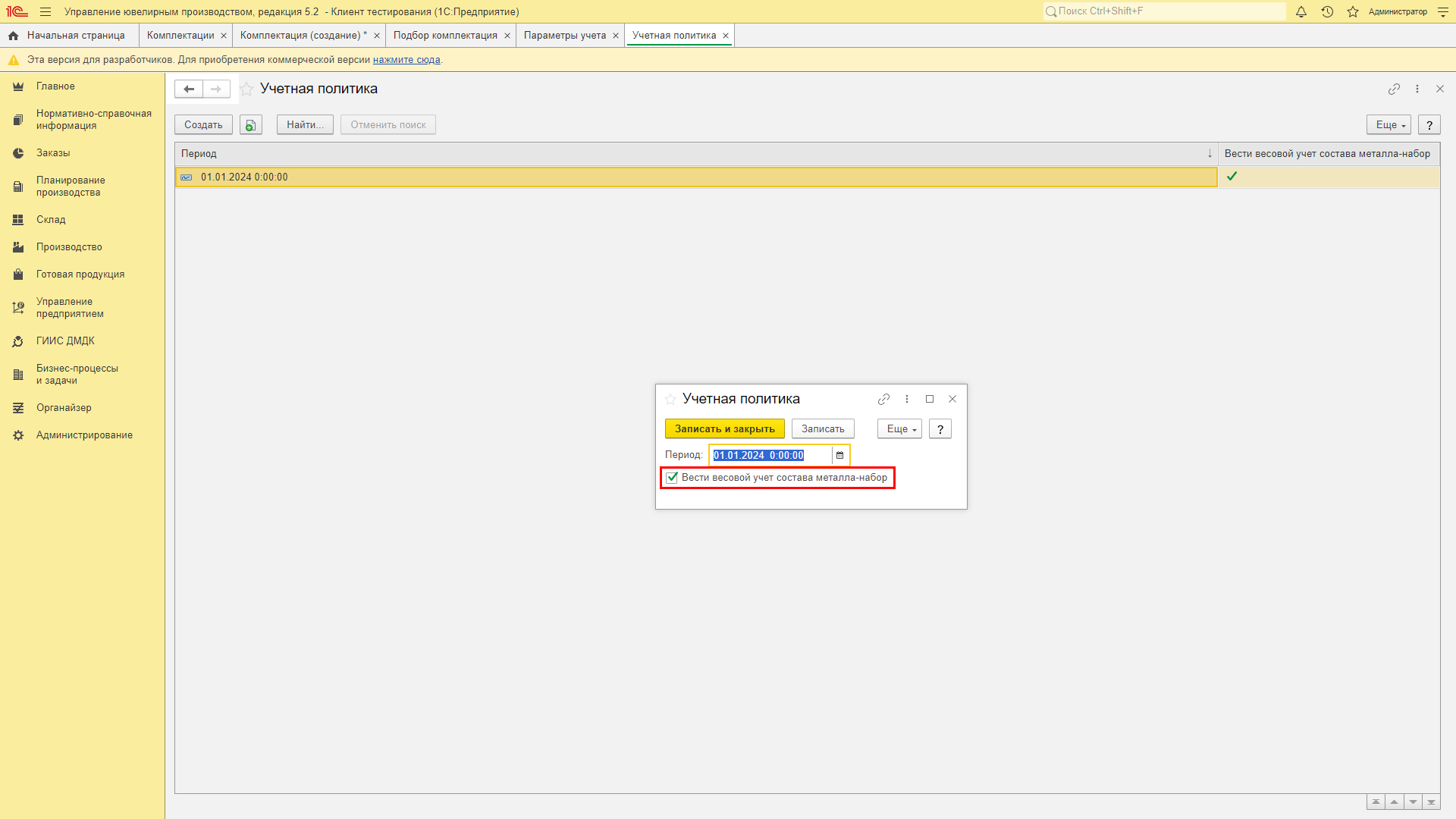
Task: Open the ГИИС ДМДК section
Action: pyautogui.click(x=65, y=341)
